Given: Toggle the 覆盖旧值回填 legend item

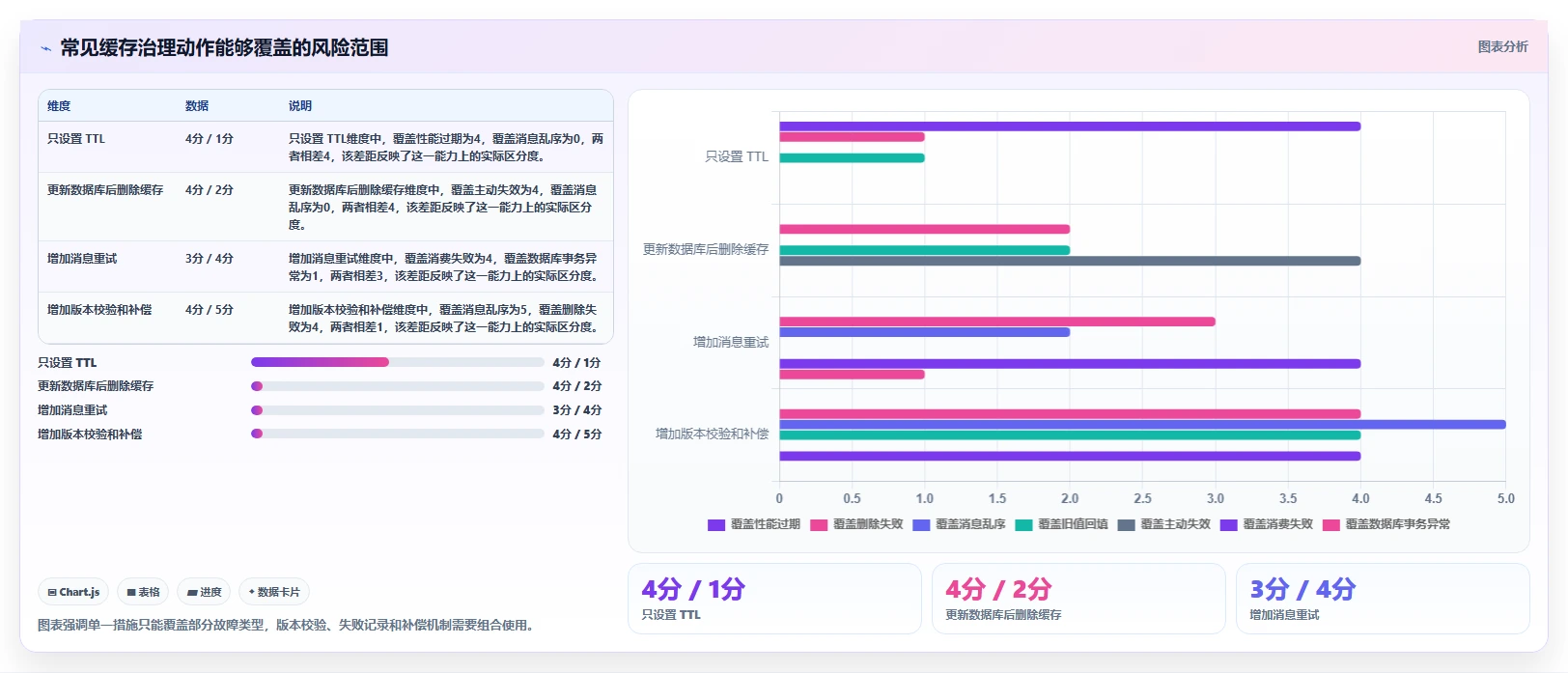Looking at the screenshot, I should click(x=1061, y=524).
